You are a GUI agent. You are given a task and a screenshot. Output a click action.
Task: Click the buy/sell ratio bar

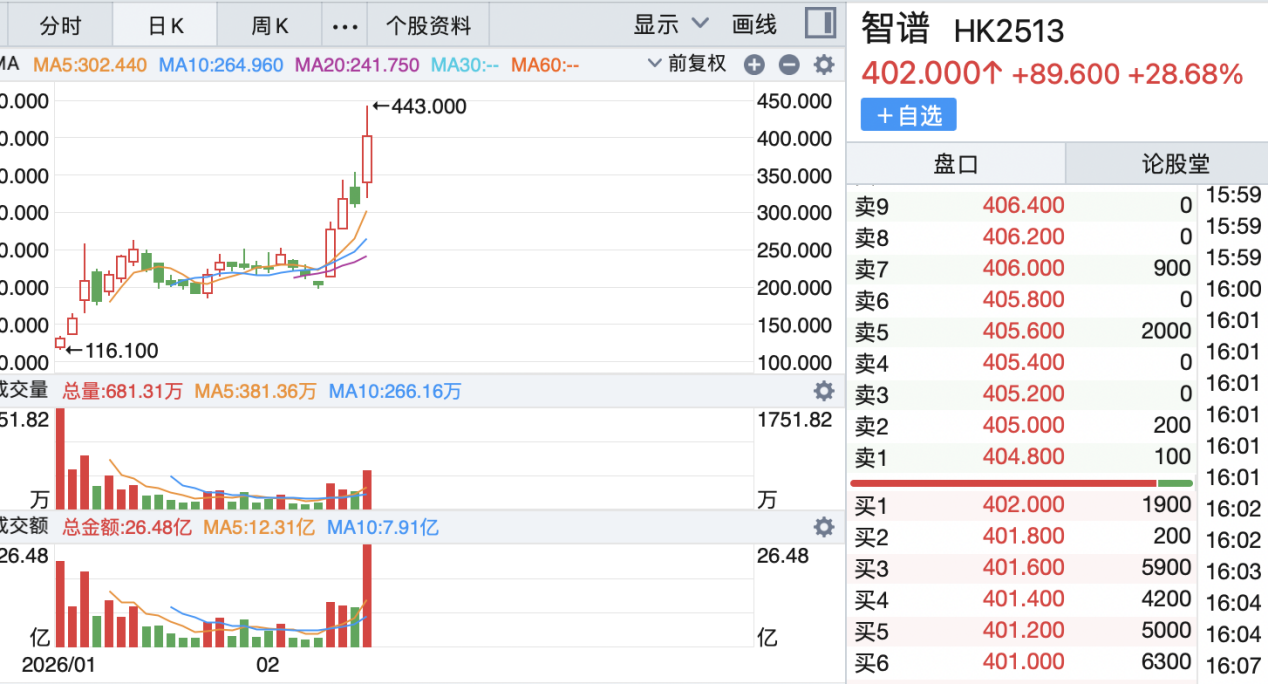[x=1022, y=483]
